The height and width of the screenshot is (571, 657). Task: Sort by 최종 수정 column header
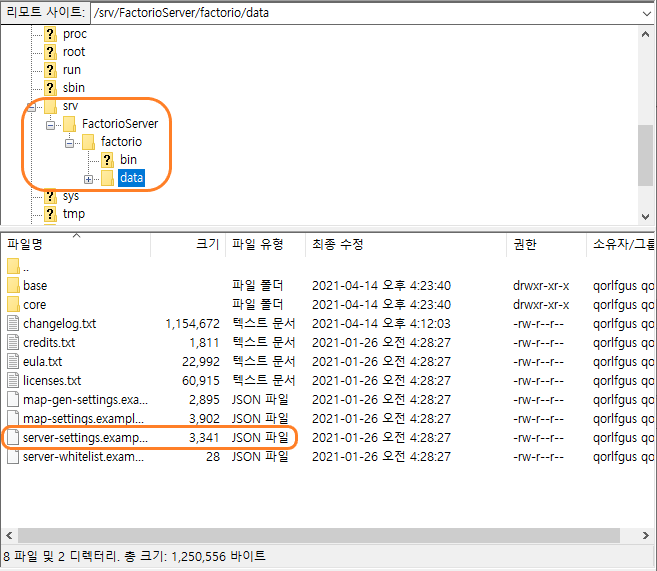406,244
